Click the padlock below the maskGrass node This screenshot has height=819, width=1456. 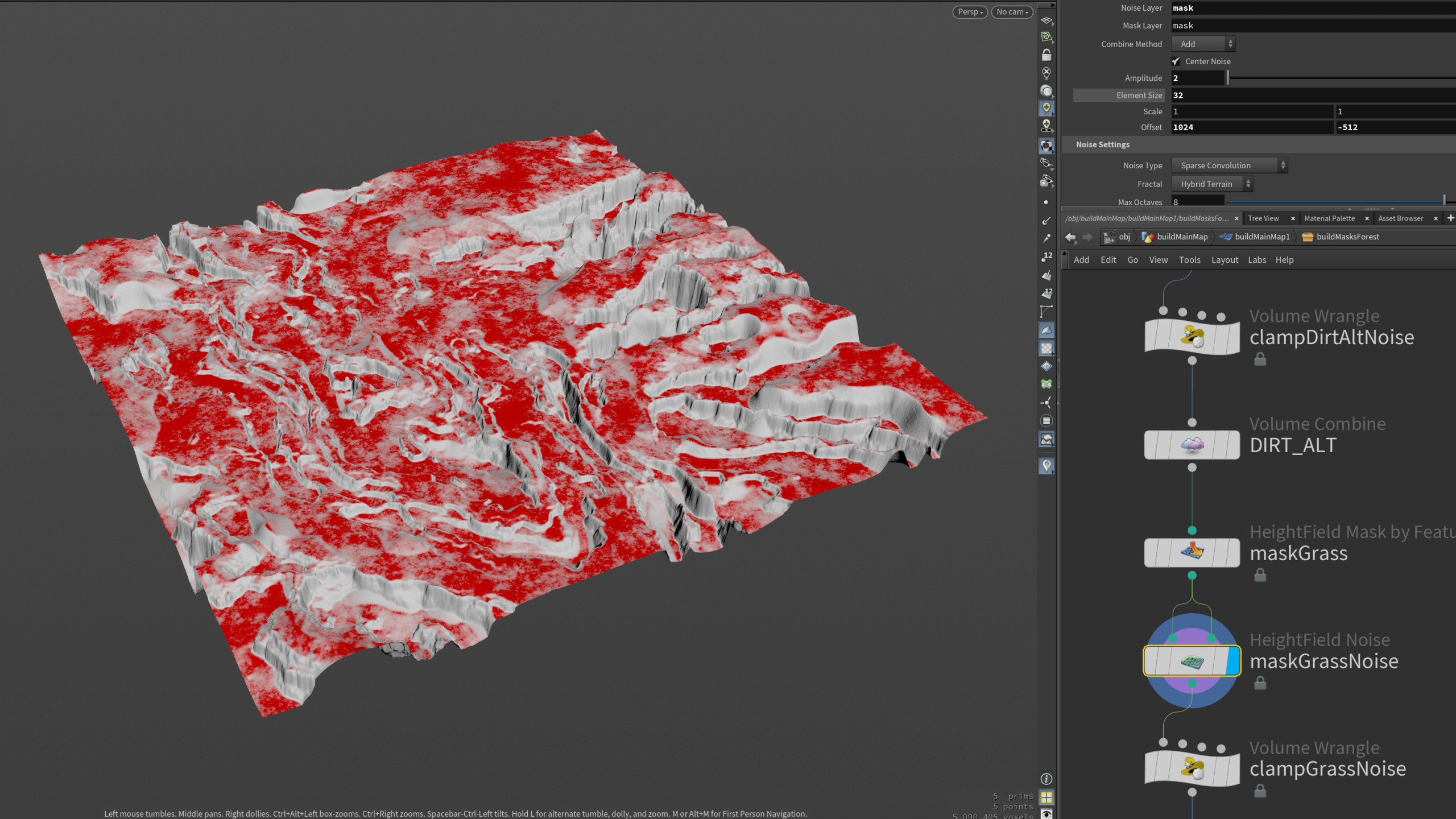1260,575
